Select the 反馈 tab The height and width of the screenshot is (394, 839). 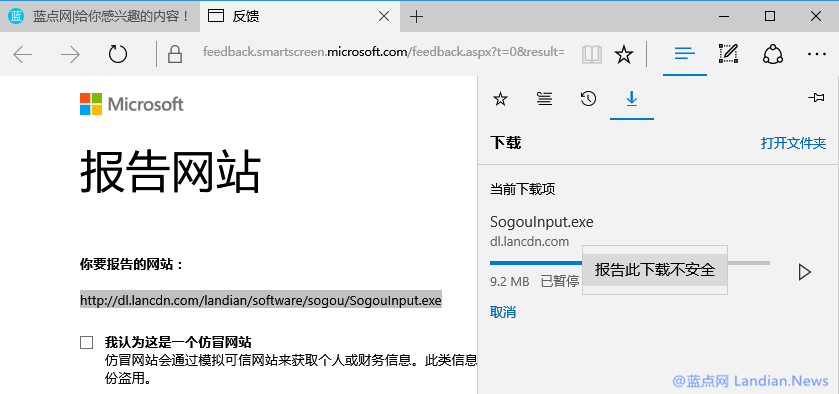point(301,17)
